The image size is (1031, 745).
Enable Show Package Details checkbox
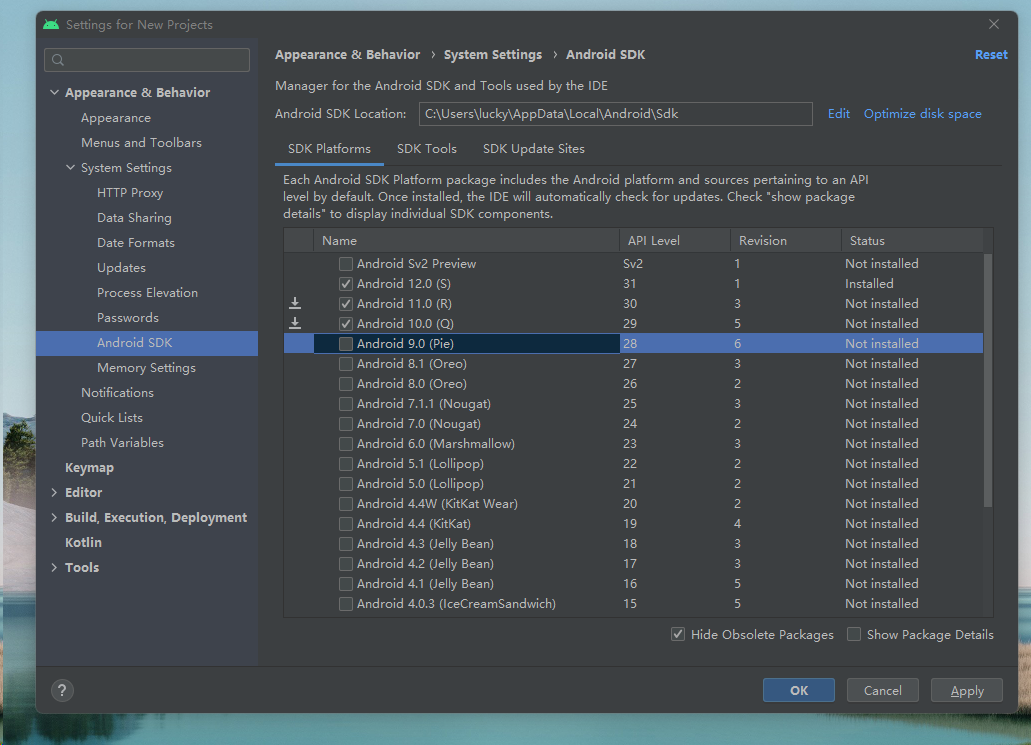tap(853, 635)
